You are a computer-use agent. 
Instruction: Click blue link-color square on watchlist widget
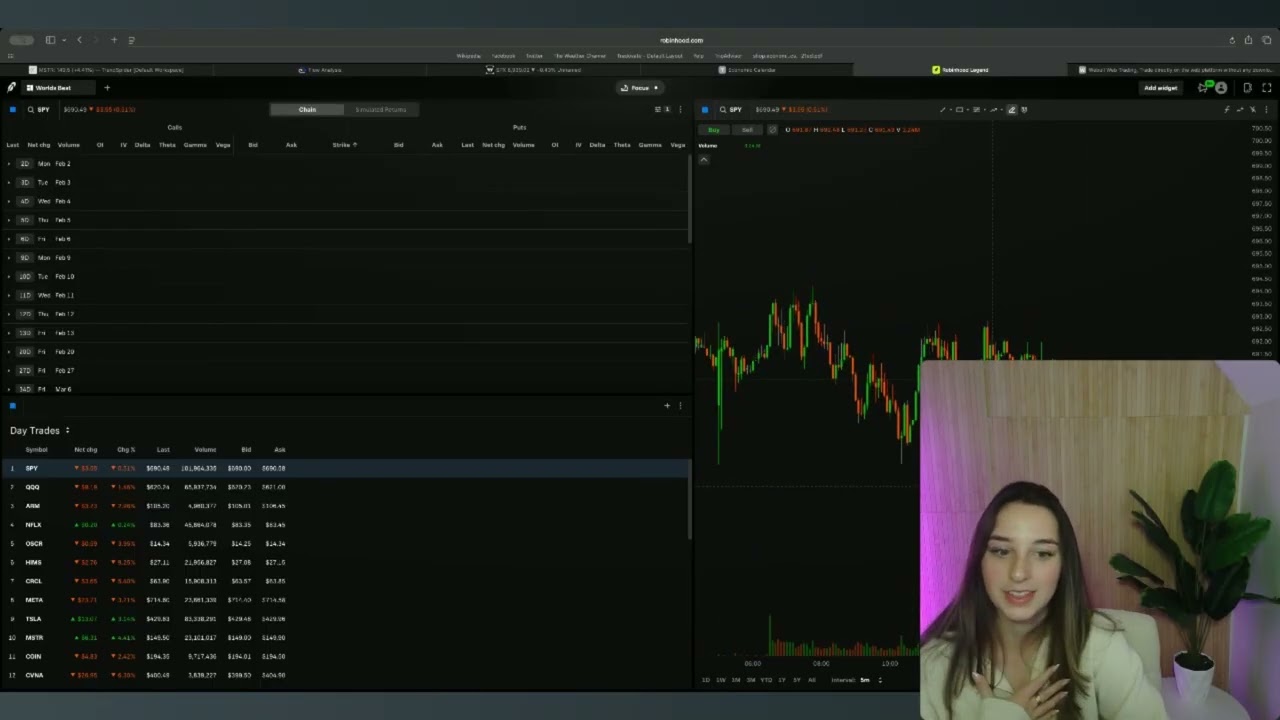pyautogui.click(x=12, y=406)
